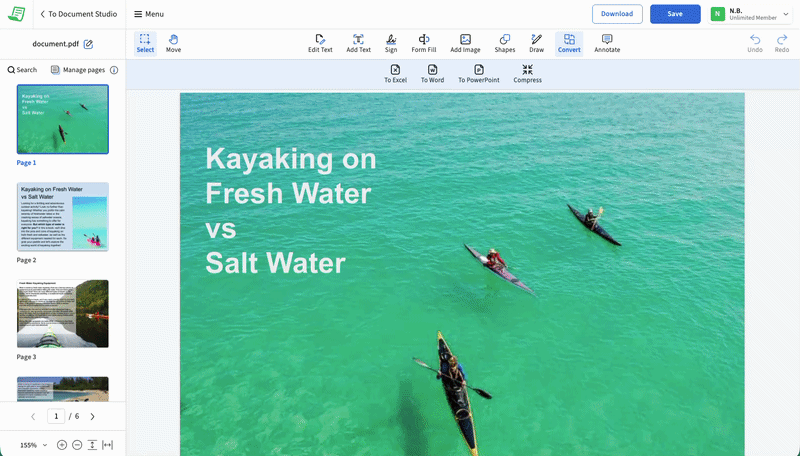The width and height of the screenshot is (800, 456).
Task: Open the 155% zoom dropdown
Action: pyautogui.click(x=34, y=445)
